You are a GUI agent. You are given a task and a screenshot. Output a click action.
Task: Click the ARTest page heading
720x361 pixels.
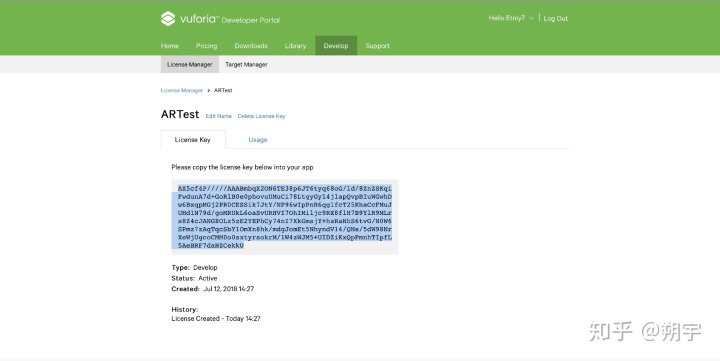click(x=180, y=114)
